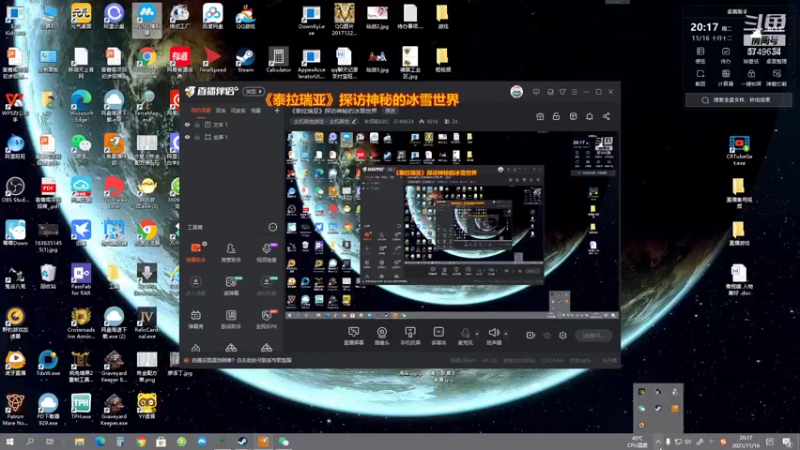This screenshot has width=800, height=450.
Task: Open the live settings gear icon
Action: (x=563, y=335)
